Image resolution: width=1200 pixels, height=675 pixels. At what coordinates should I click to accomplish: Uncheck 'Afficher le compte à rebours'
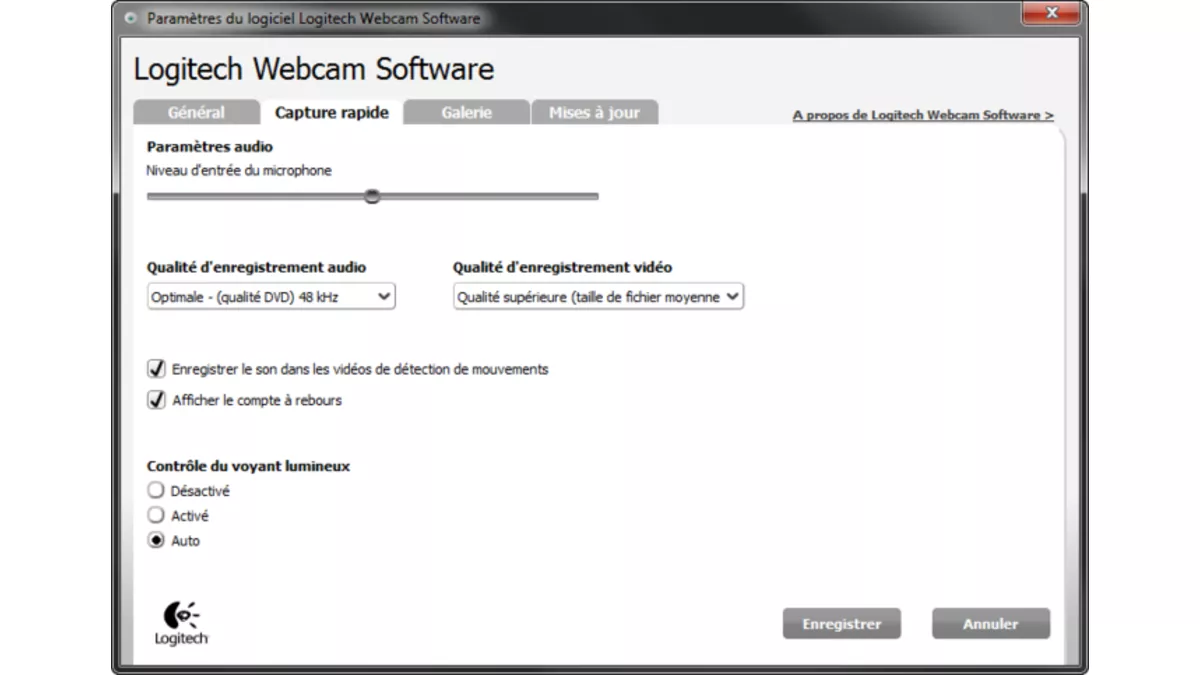pyautogui.click(x=156, y=399)
